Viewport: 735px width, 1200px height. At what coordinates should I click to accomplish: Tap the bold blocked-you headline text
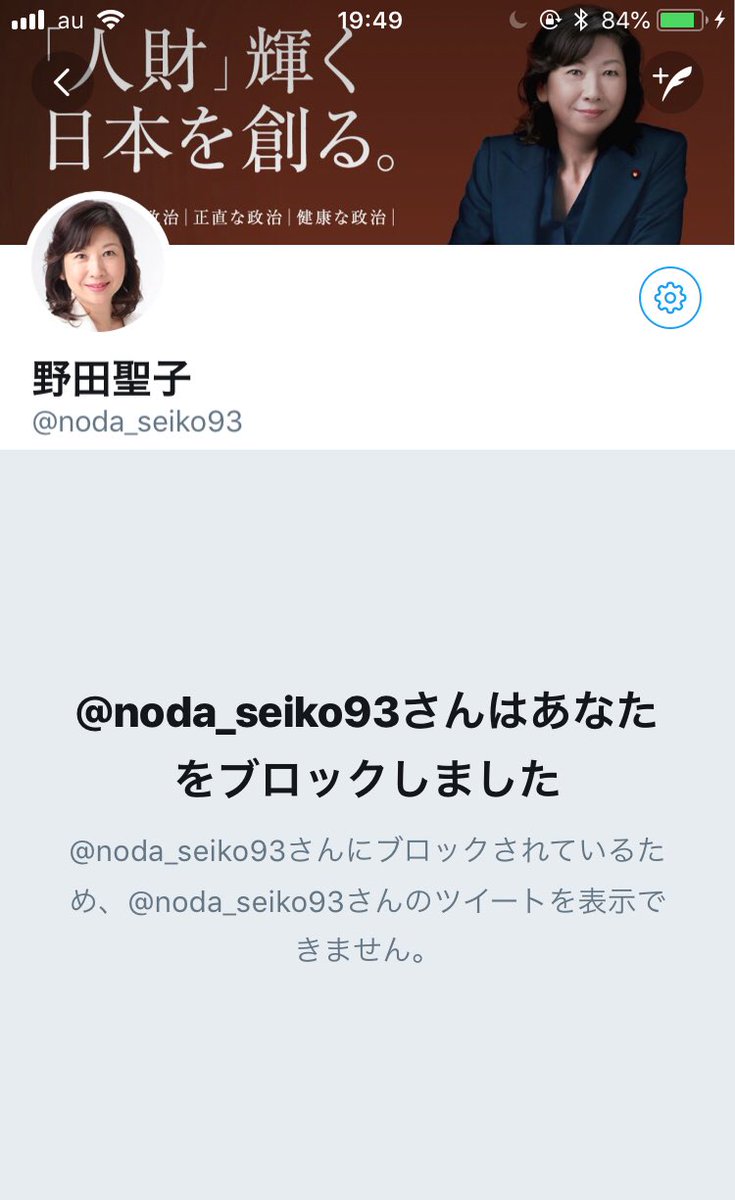(367, 746)
